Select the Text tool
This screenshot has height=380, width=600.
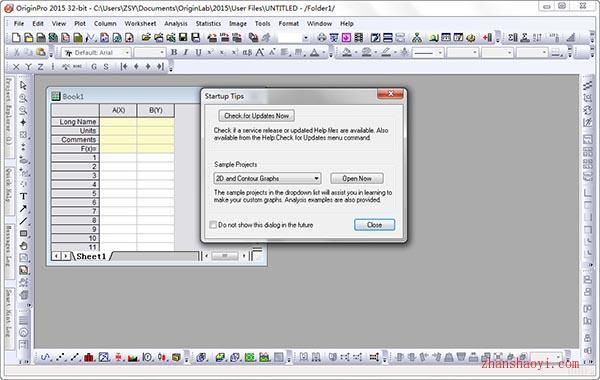click(x=23, y=196)
